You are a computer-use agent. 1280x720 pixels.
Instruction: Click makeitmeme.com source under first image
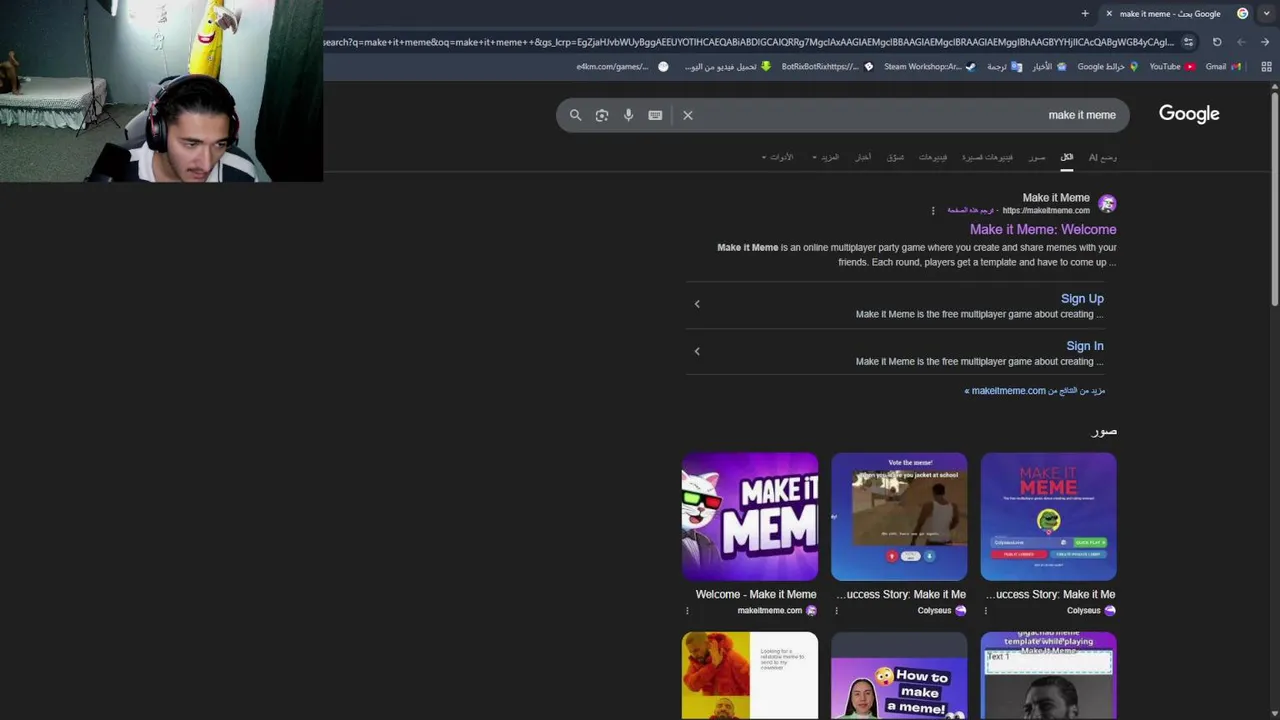(x=770, y=611)
